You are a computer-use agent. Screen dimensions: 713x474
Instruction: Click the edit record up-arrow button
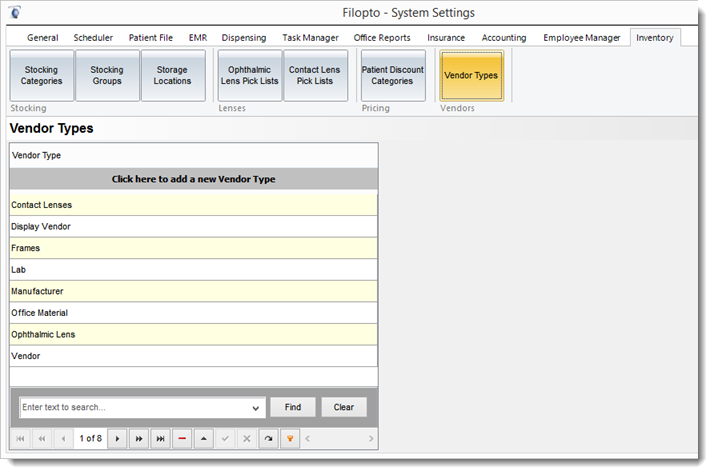pyautogui.click(x=204, y=439)
